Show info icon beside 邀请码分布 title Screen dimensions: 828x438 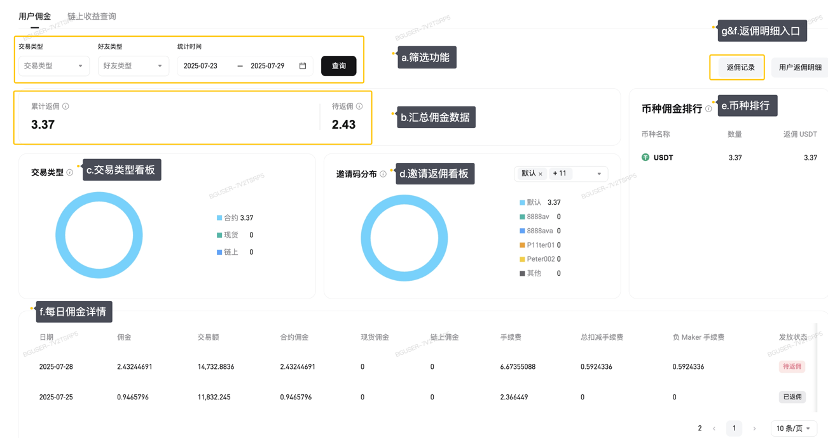(383, 174)
